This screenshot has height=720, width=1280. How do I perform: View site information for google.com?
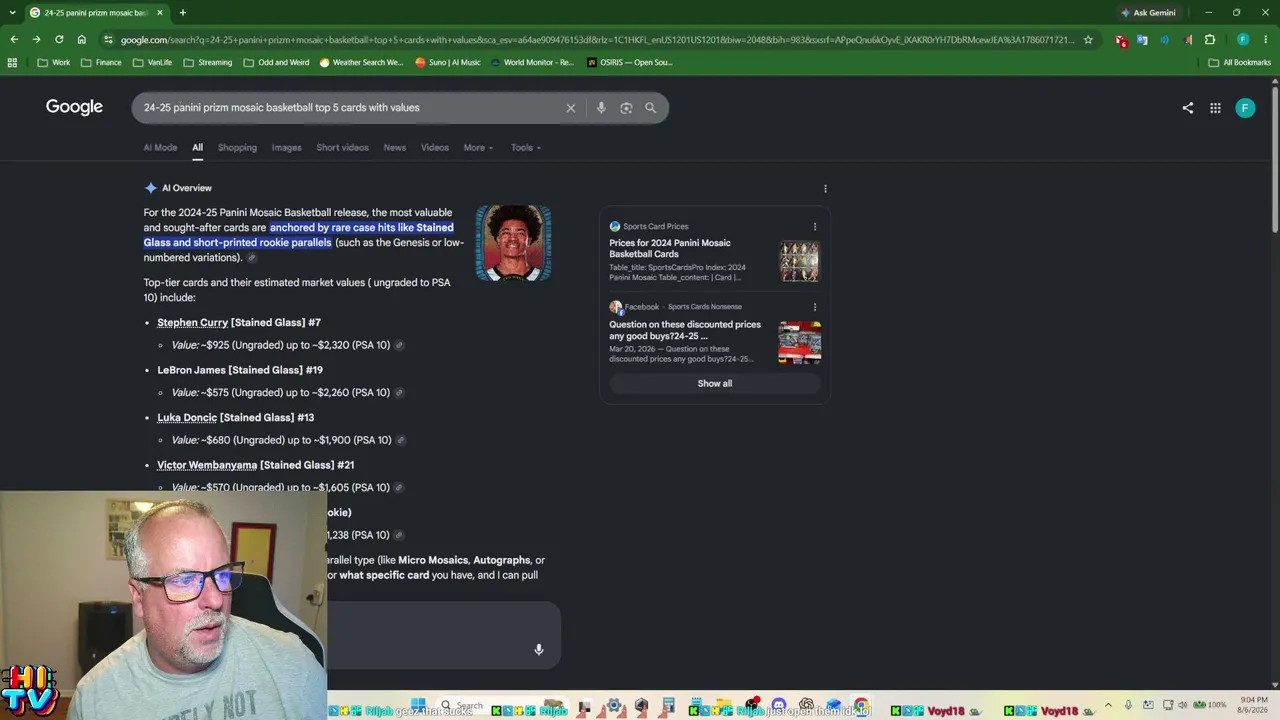(x=108, y=40)
